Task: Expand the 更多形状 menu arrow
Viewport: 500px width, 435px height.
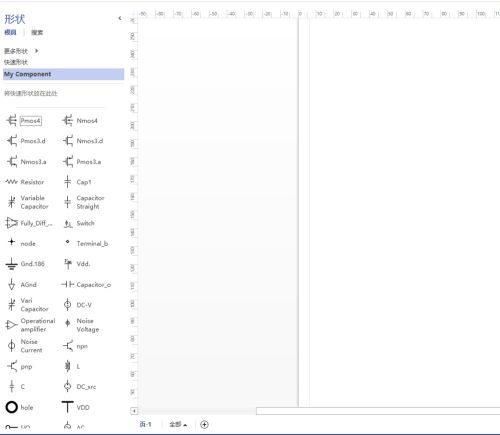Action: pyautogui.click(x=37, y=51)
